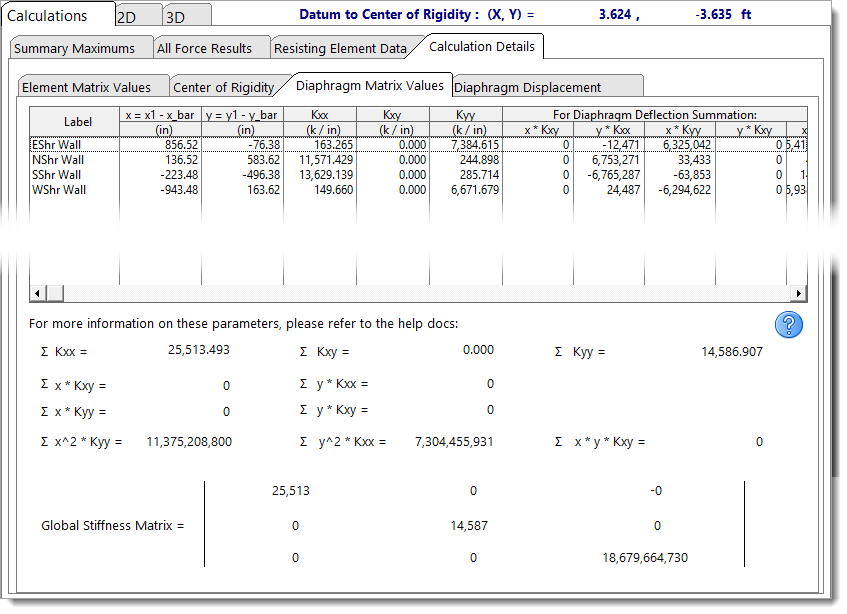The height and width of the screenshot is (614, 847).
Task: Click the -6,765,287 y * Kxx cell
Action: pos(609,175)
